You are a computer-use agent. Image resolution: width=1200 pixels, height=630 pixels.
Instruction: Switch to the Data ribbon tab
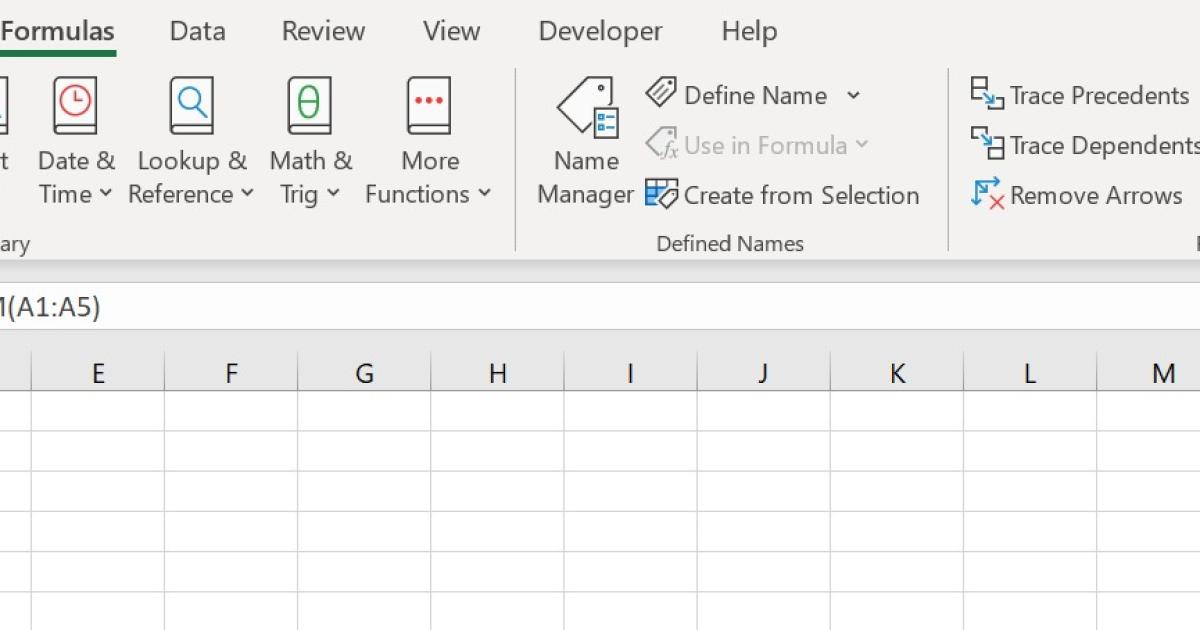click(x=197, y=32)
